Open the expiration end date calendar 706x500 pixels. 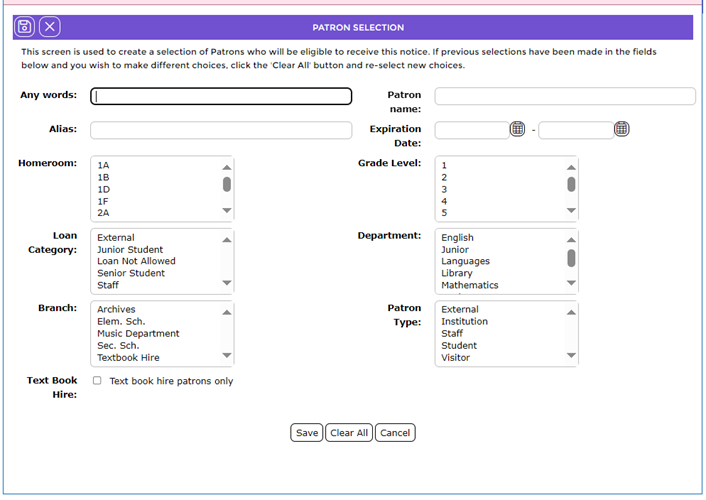[621, 129]
